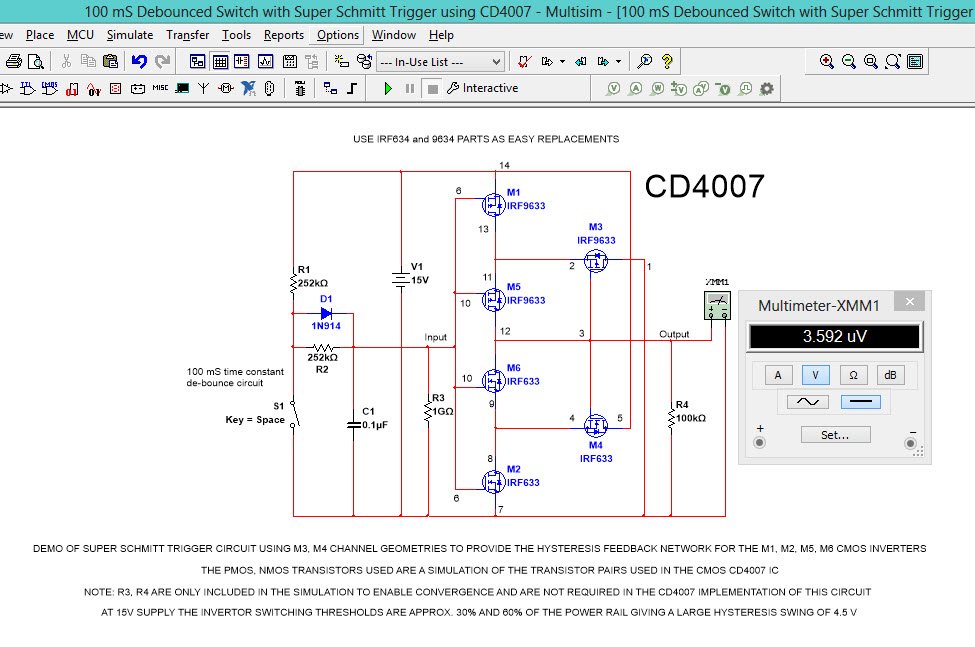Select the XMM1 multimeter instrument on schematic
The image size is (975, 647).
point(717,306)
